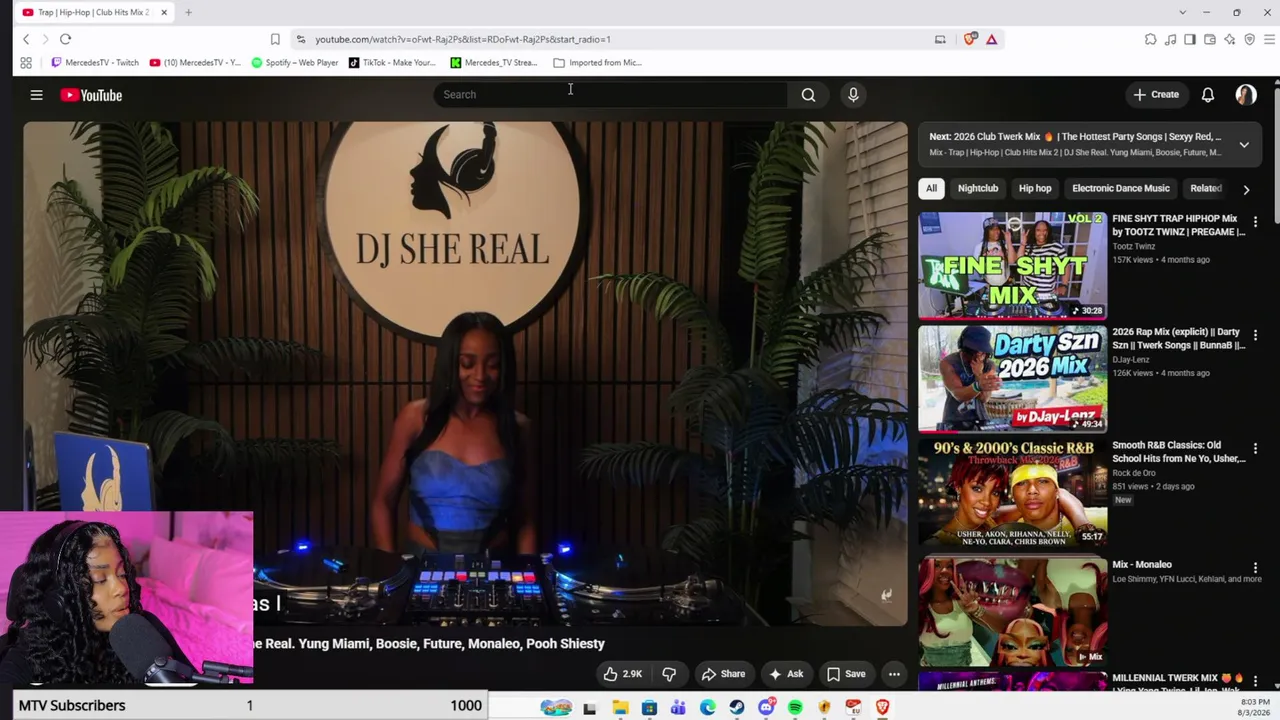
Task: Open options for Mix - Monaleo
Action: 1256,567
